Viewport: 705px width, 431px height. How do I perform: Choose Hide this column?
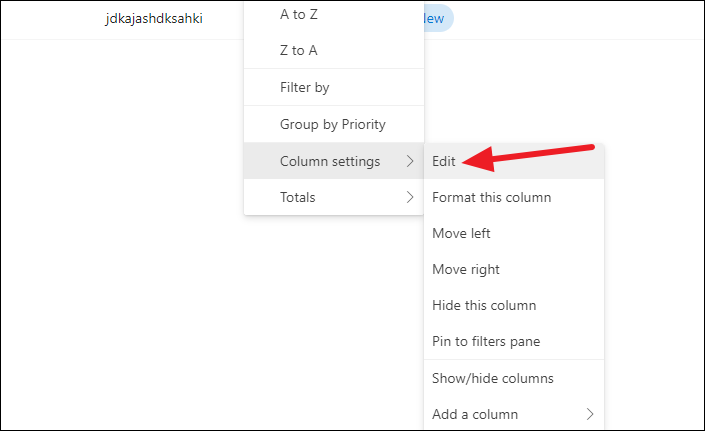(484, 305)
